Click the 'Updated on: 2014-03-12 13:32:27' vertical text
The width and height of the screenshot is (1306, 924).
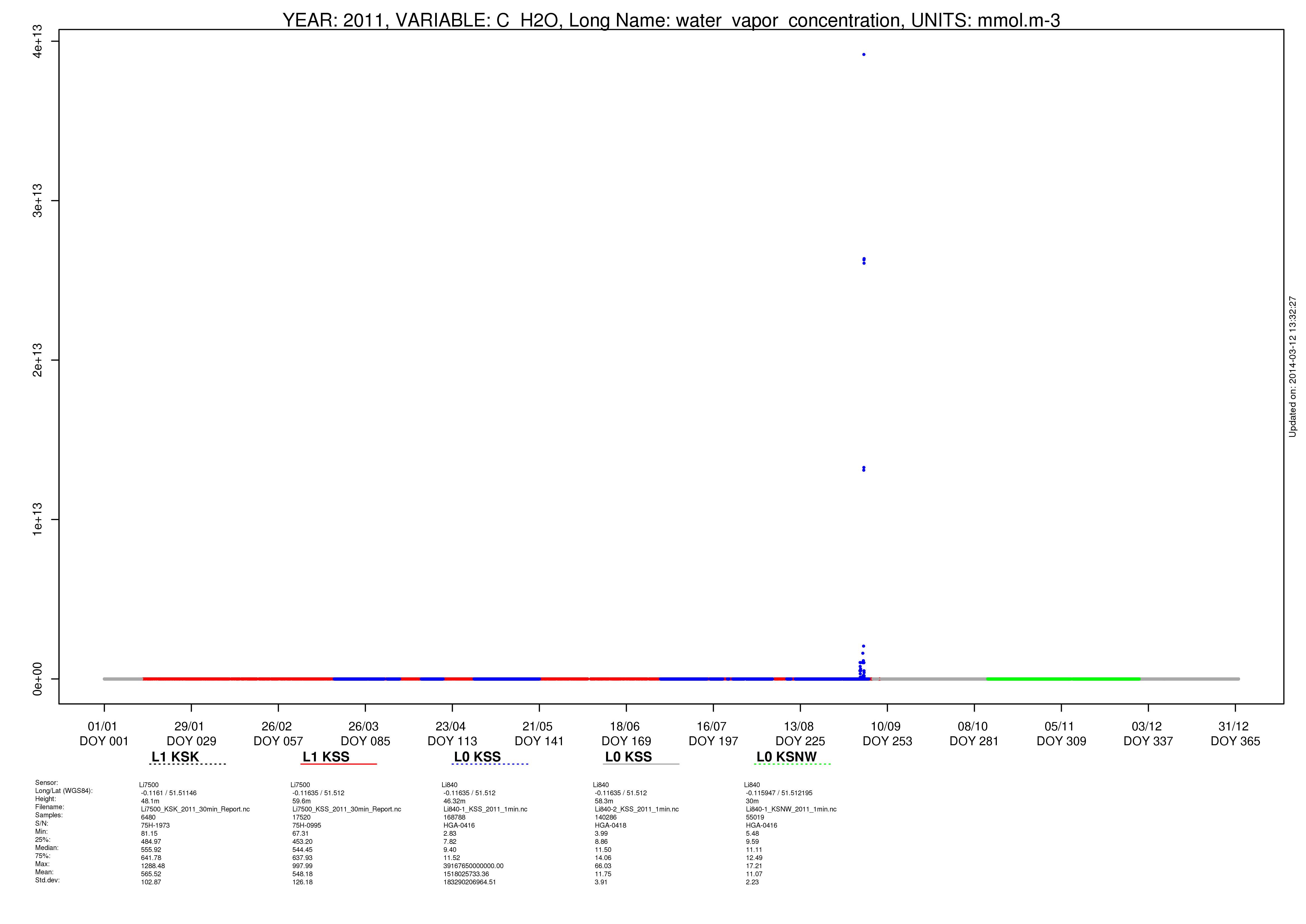click(1292, 366)
